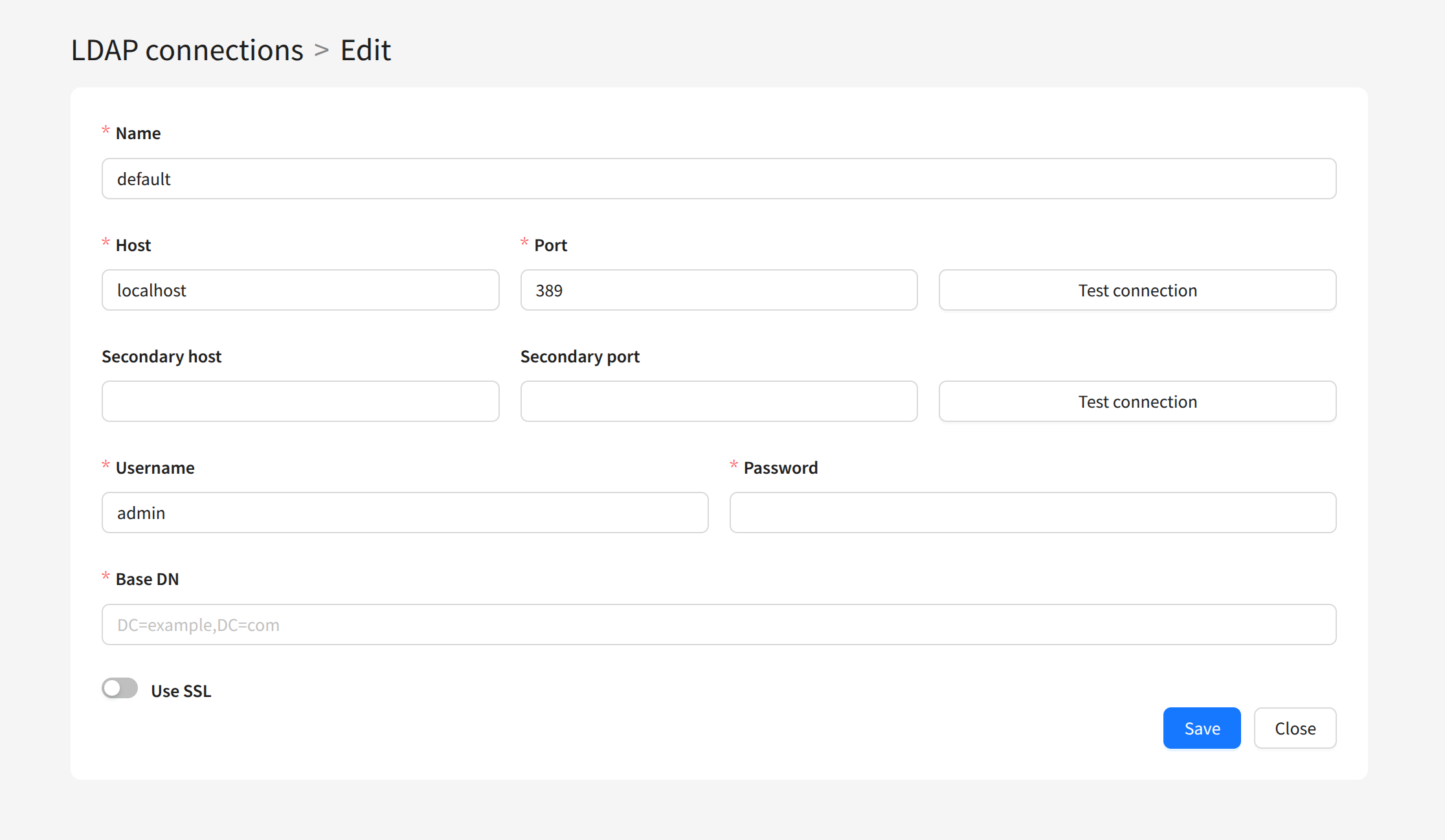
Task: Select the Port field showing 389
Action: 719,290
